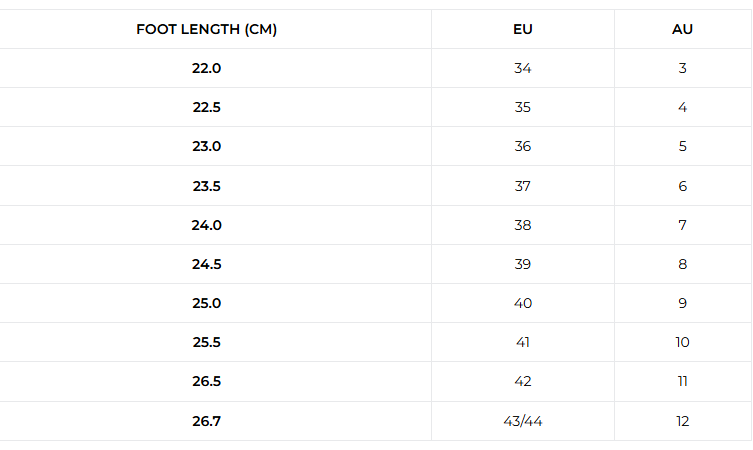Click the AU column header
This screenshot has height=450, width=753.
(682, 29)
